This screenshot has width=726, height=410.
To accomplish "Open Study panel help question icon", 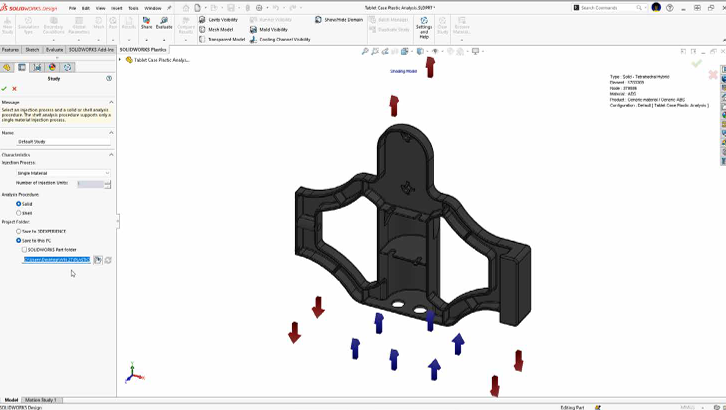I will (109, 79).
